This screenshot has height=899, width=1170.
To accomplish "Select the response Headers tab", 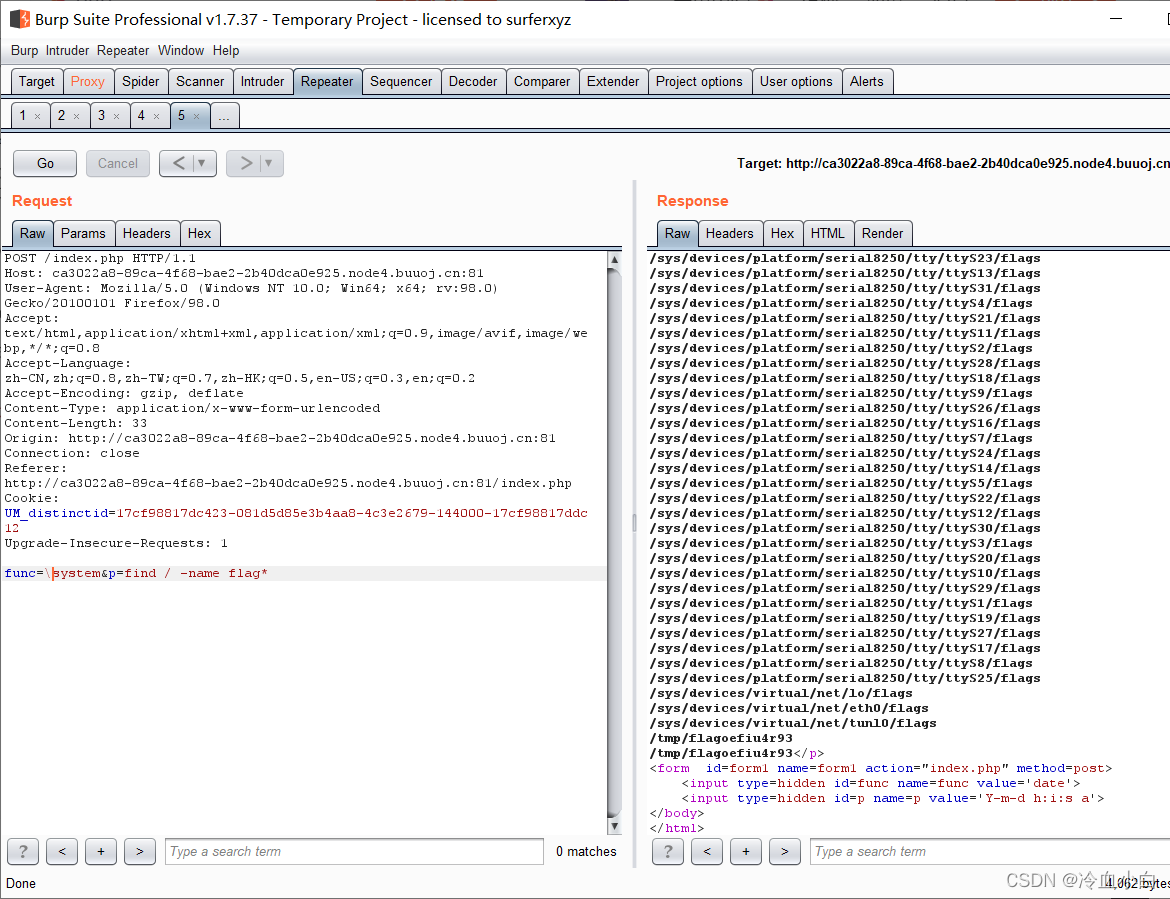I will [729, 234].
